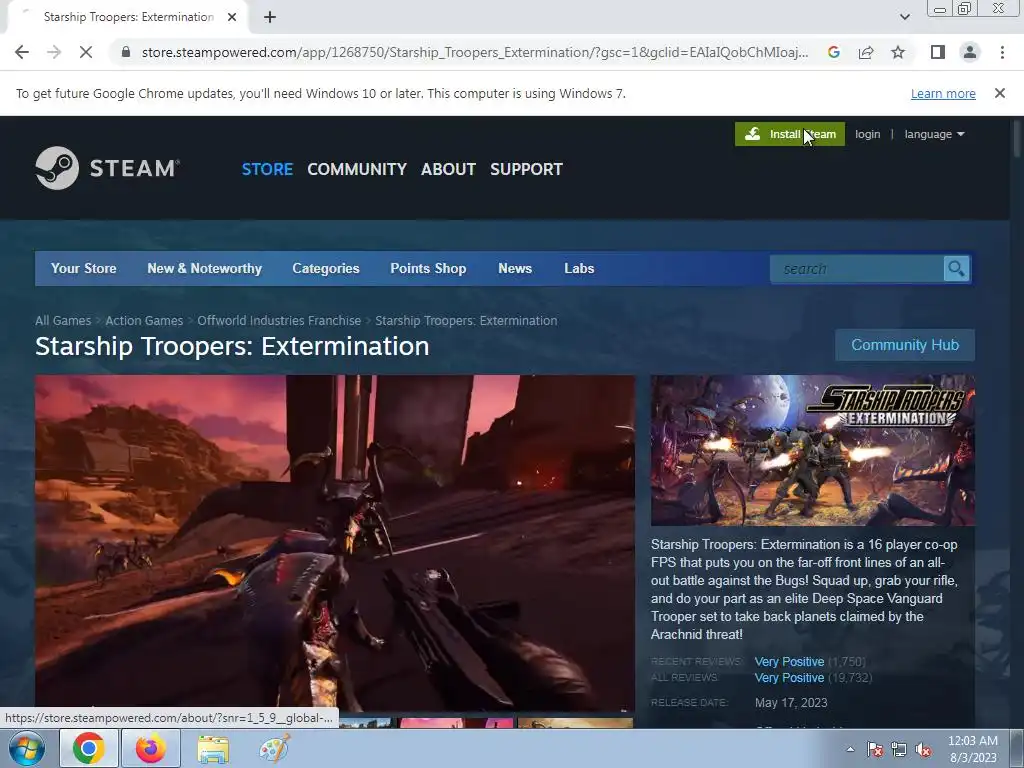Open the tab search dropdown arrow
This screenshot has height=768, width=1024.
[x=904, y=17]
